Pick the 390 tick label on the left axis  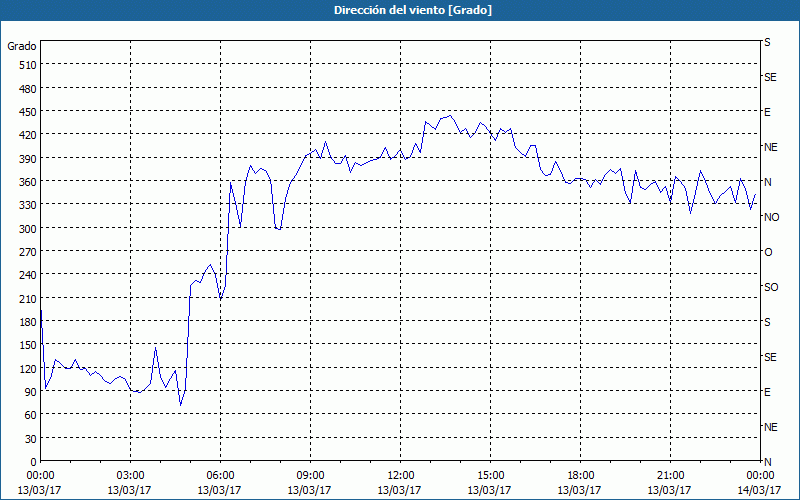point(28,159)
